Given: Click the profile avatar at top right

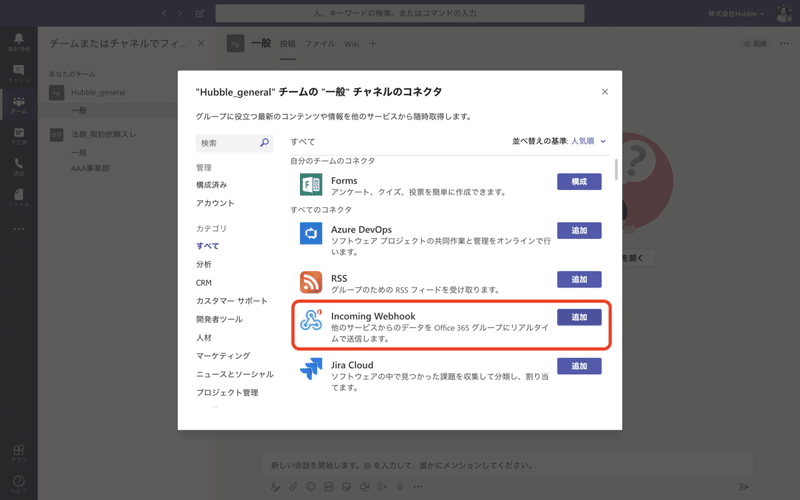Looking at the screenshot, I should 784,14.
